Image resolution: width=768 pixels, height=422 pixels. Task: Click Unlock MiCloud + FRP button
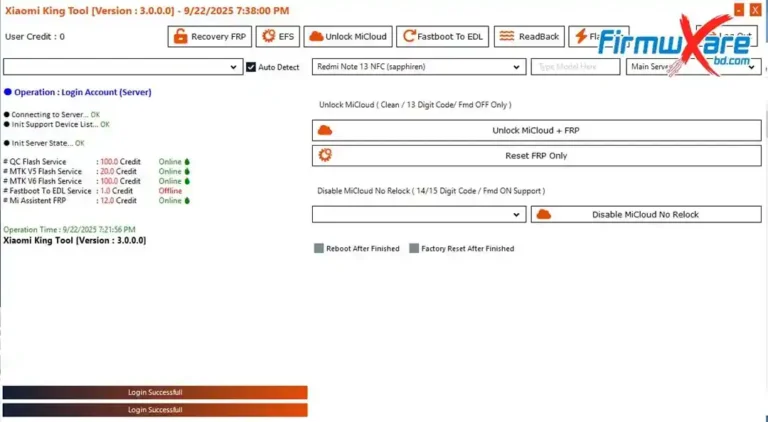click(536, 131)
